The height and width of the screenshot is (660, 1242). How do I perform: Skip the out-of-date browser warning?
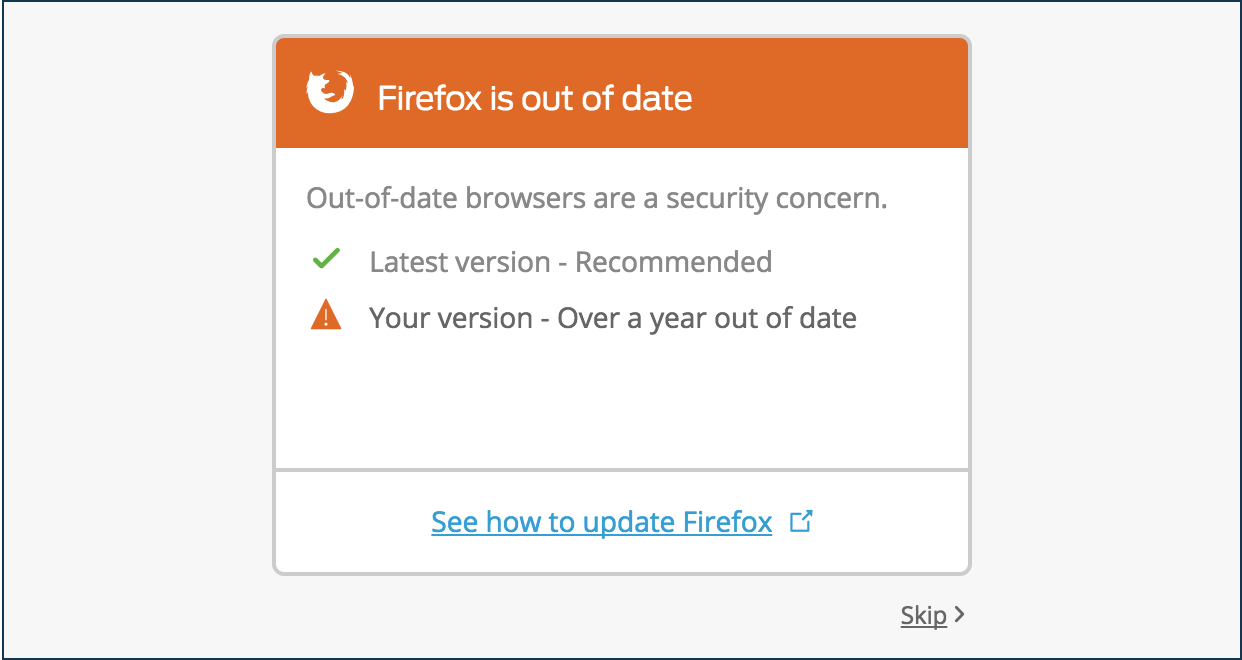click(923, 615)
